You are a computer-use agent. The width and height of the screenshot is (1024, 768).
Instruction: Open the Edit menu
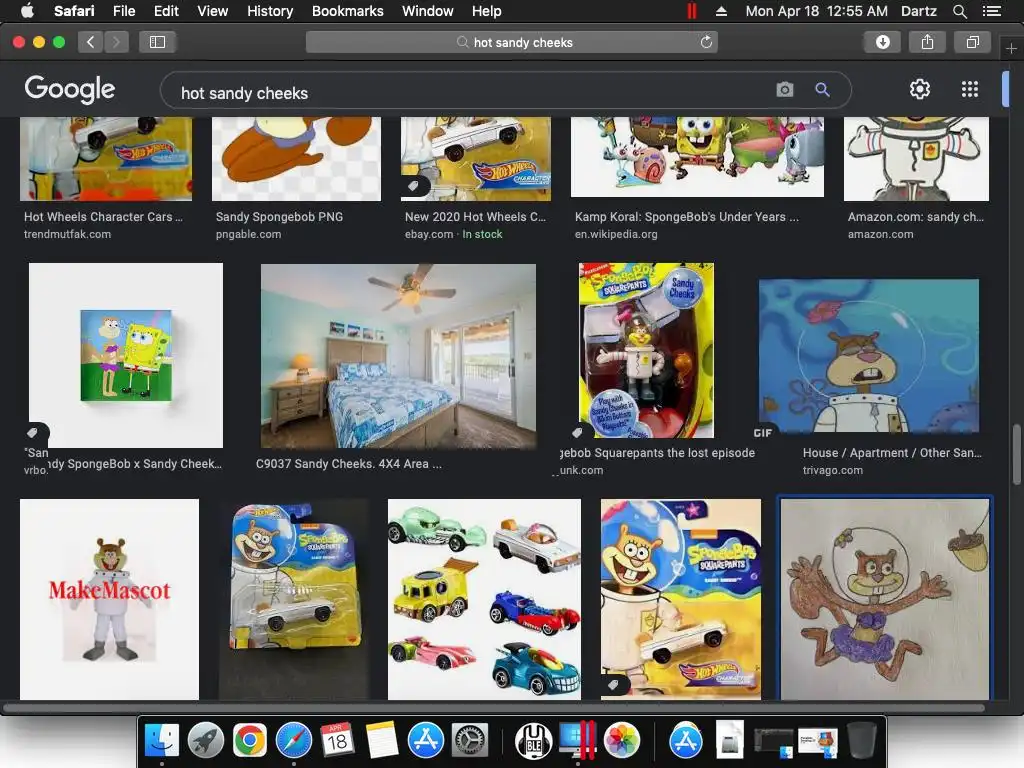pyautogui.click(x=166, y=11)
